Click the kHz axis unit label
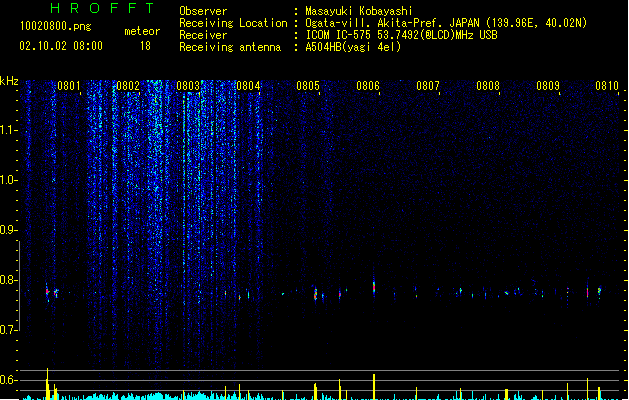629x400 pixels. [x=9, y=81]
